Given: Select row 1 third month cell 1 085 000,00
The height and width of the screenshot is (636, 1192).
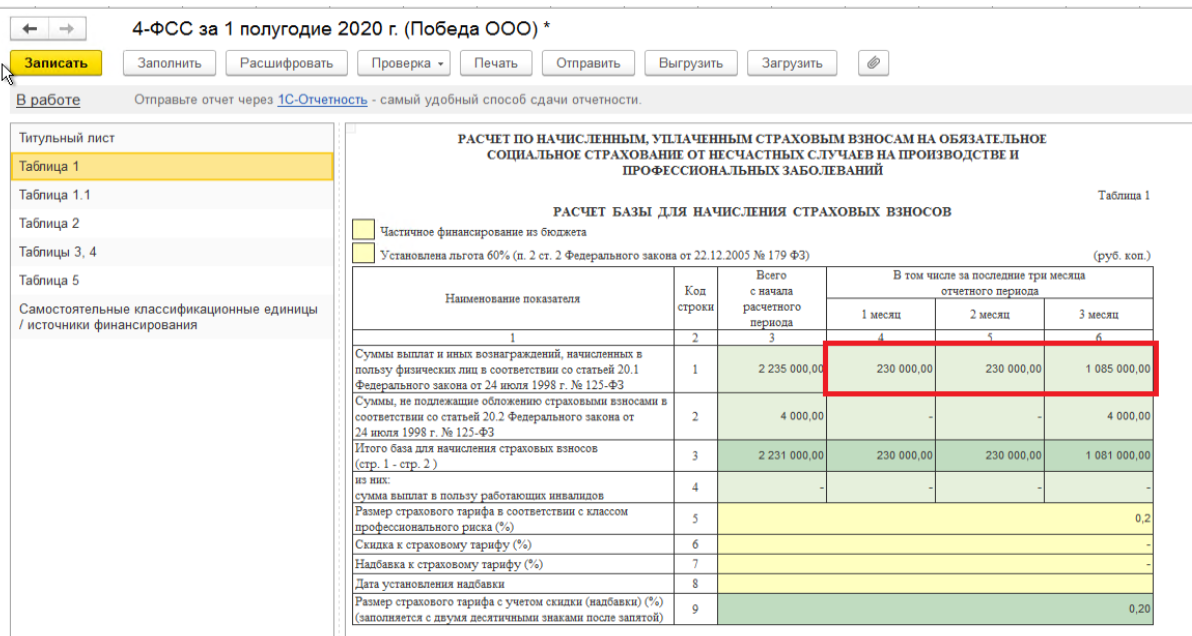Looking at the screenshot, I should tap(1098, 369).
